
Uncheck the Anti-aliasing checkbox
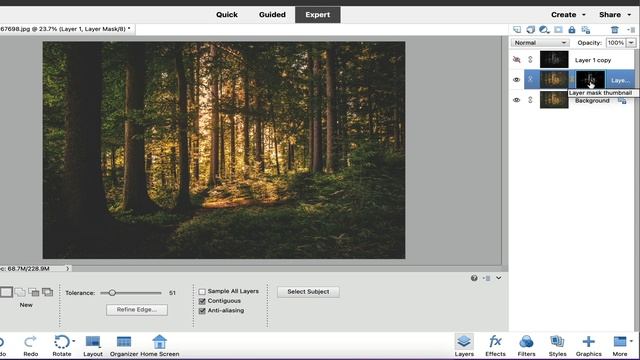(x=202, y=311)
